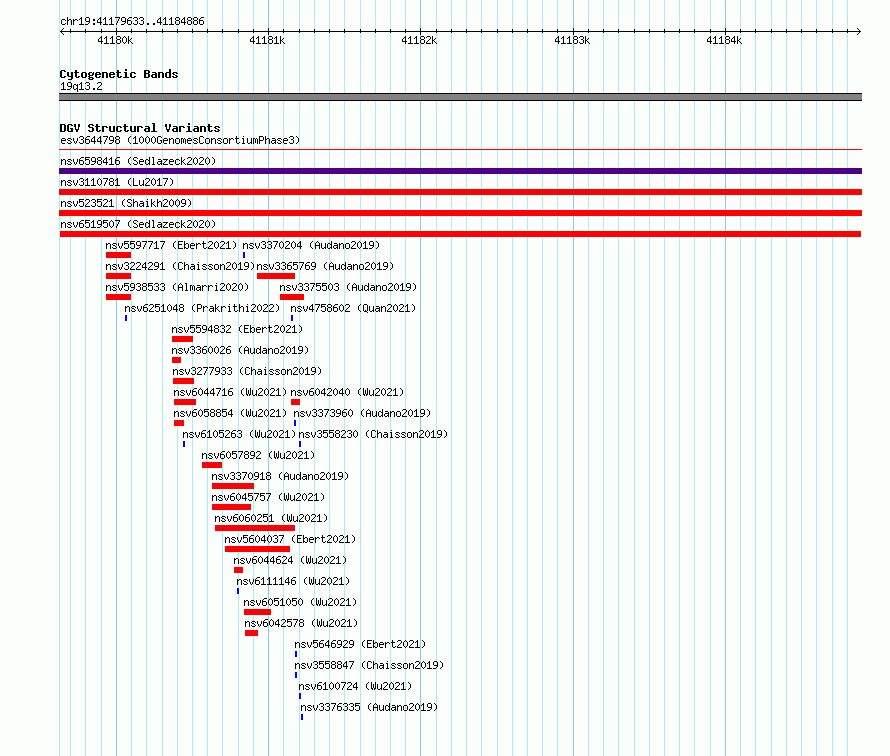
Task: Click nsv4758602 (Quan2021) label
Action: click(353, 308)
